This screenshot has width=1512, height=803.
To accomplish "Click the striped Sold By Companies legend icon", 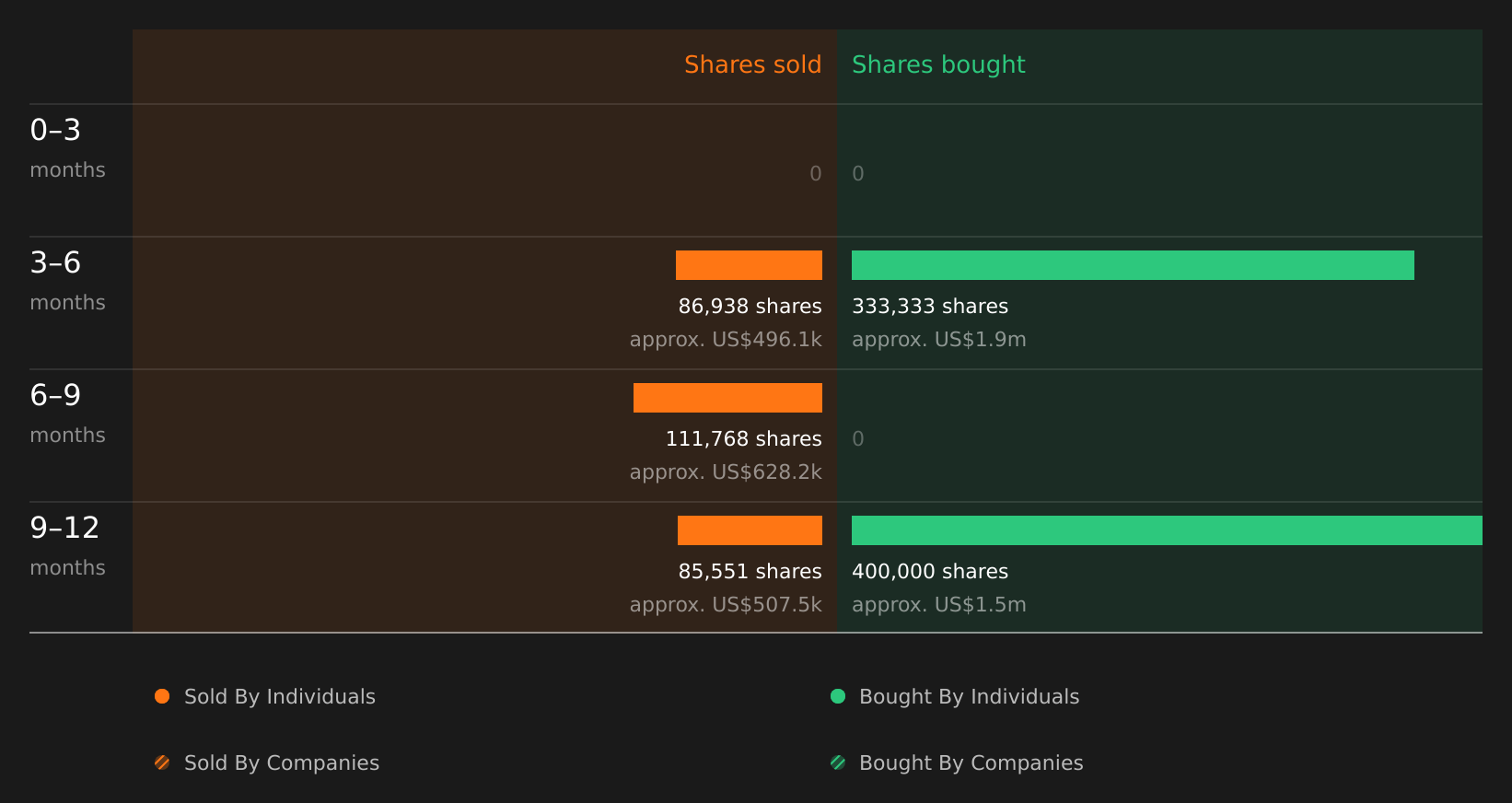I will (x=162, y=762).
